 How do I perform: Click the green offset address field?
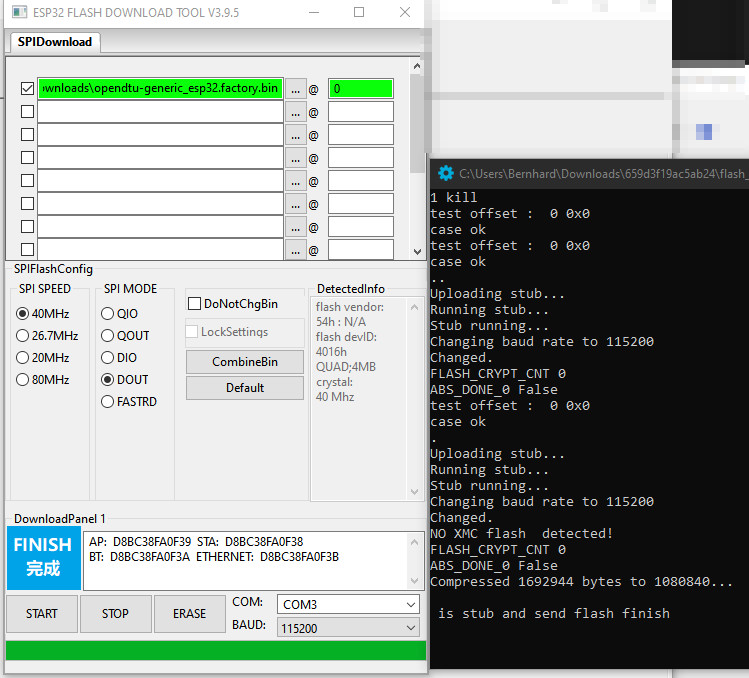(360, 88)
